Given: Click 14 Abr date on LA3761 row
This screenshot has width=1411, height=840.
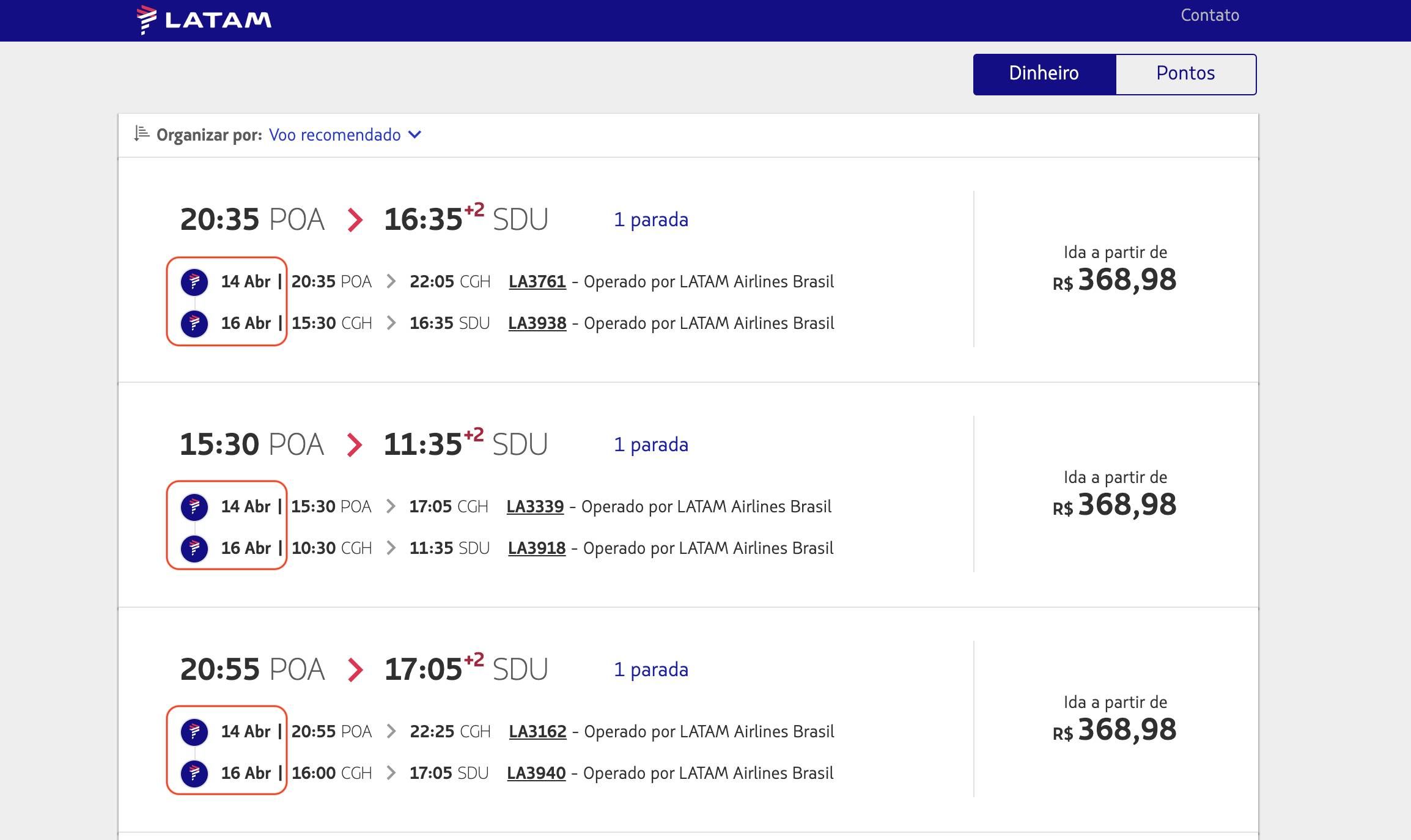Looking at the screenshot, I should pos(246,282).
